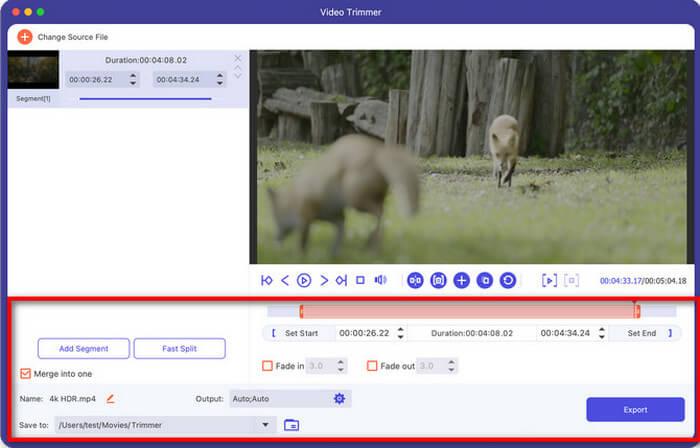This screenshot has width=700, height=448.
Task: Click the Change Source File plus icon
Action: 24,37
